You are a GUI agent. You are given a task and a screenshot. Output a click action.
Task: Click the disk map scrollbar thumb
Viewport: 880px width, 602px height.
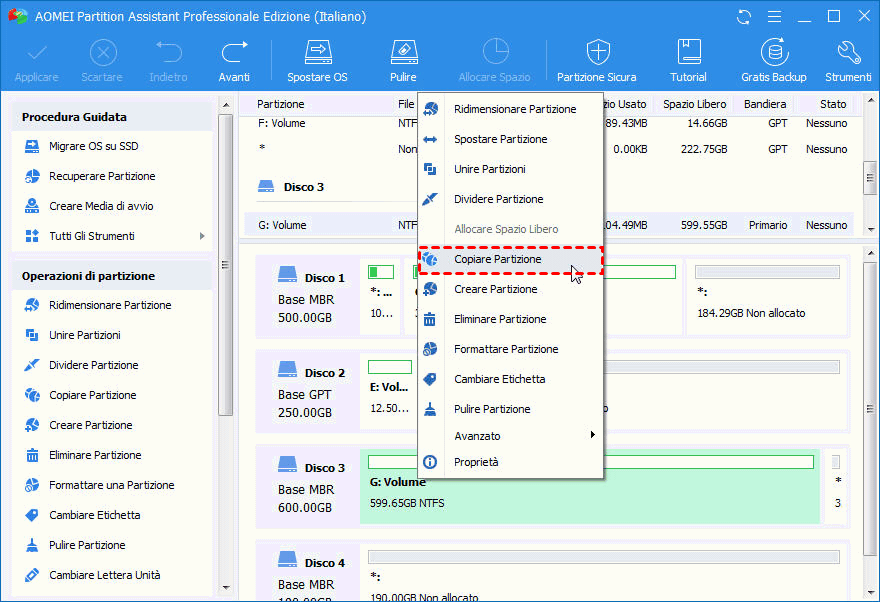click(x=870, y=409)
